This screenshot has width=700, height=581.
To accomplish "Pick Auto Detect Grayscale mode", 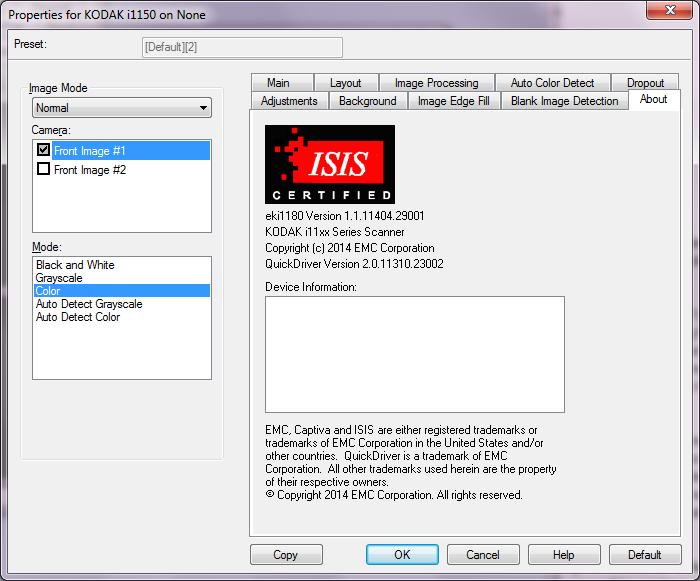I will point(122,304).
